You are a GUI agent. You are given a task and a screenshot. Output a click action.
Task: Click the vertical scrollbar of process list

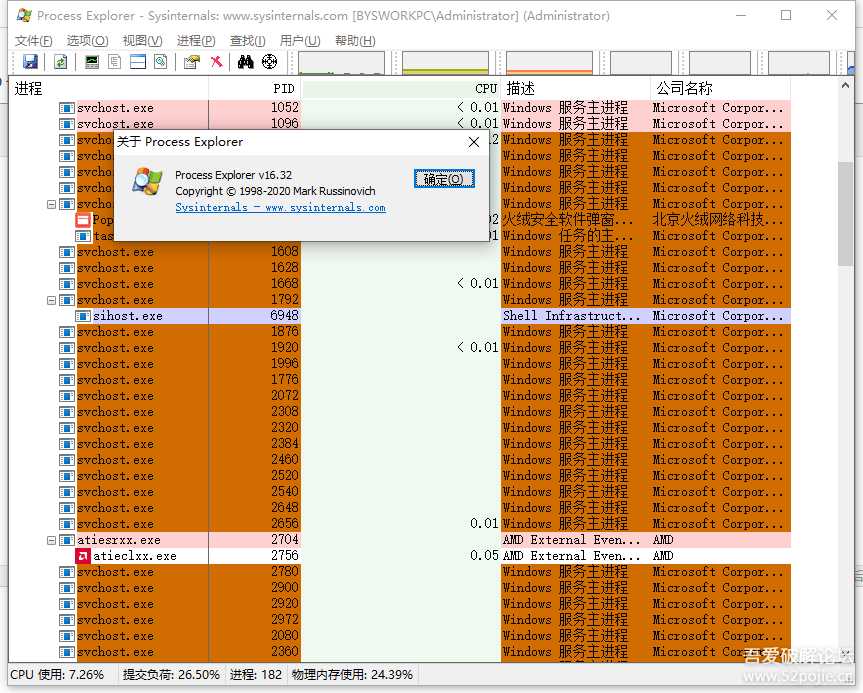click(846, 400)
